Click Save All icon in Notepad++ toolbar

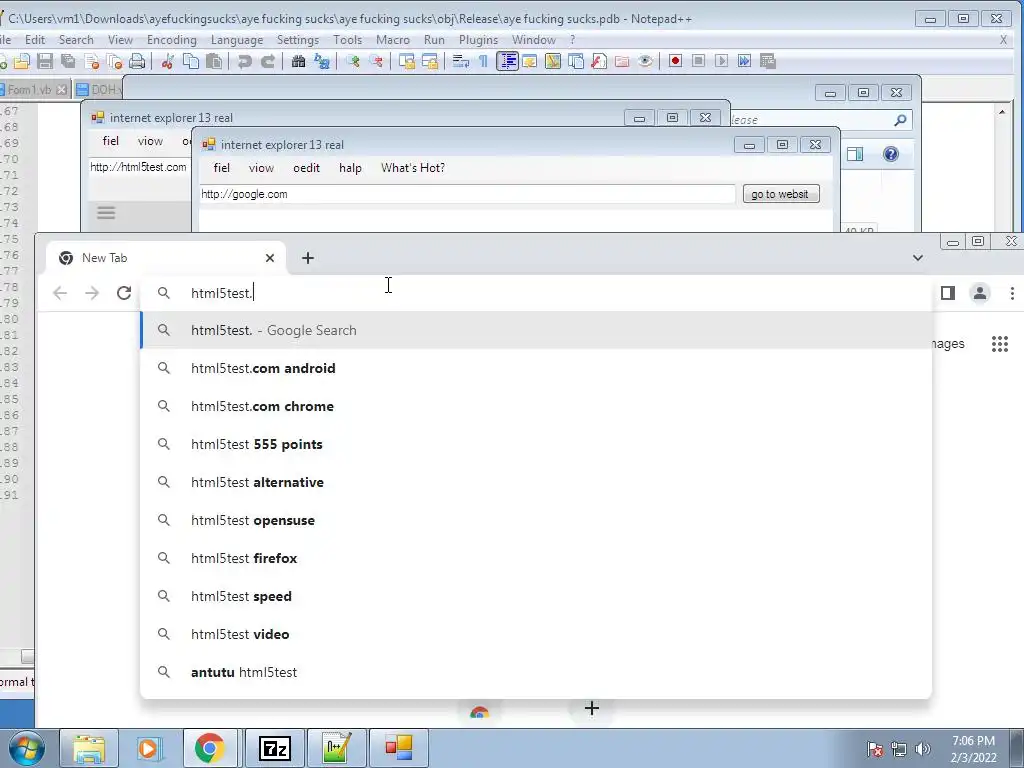(68, 61)
